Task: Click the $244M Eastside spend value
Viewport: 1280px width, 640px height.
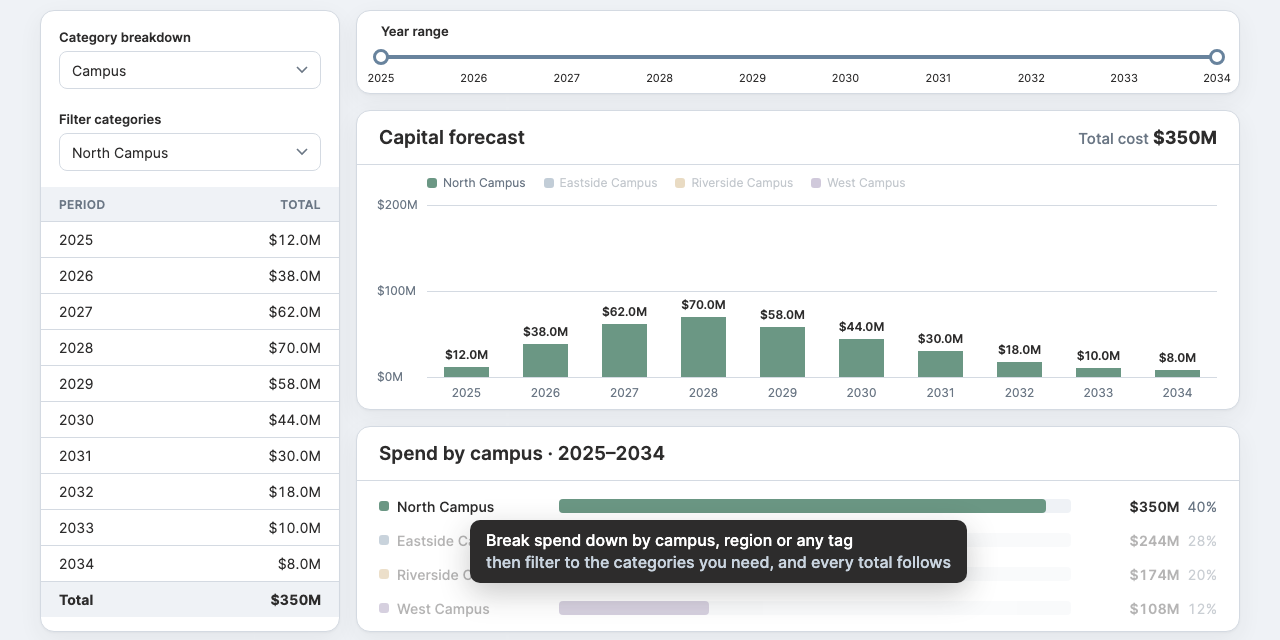Action: [1154, 541]
